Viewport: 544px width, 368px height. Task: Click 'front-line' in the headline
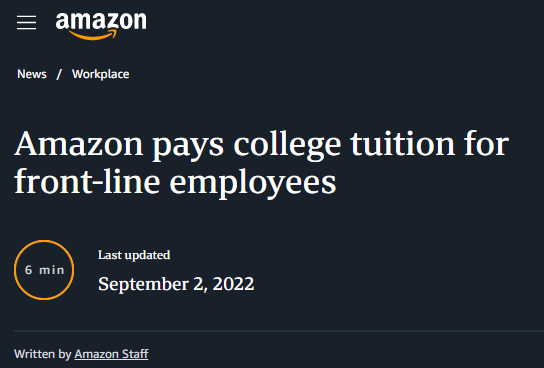pyautogui.click(x=87, y=181)
